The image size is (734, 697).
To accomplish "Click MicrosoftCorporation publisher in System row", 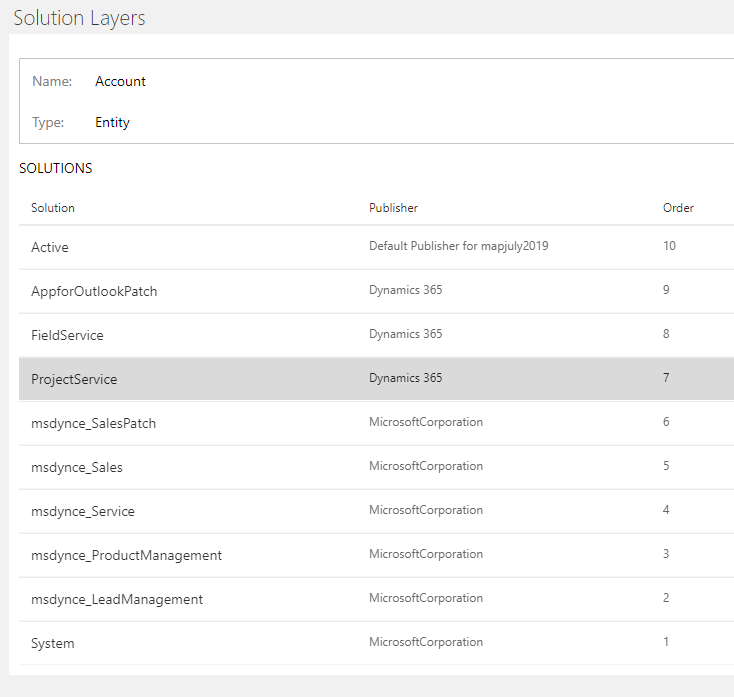I will 426,642.
